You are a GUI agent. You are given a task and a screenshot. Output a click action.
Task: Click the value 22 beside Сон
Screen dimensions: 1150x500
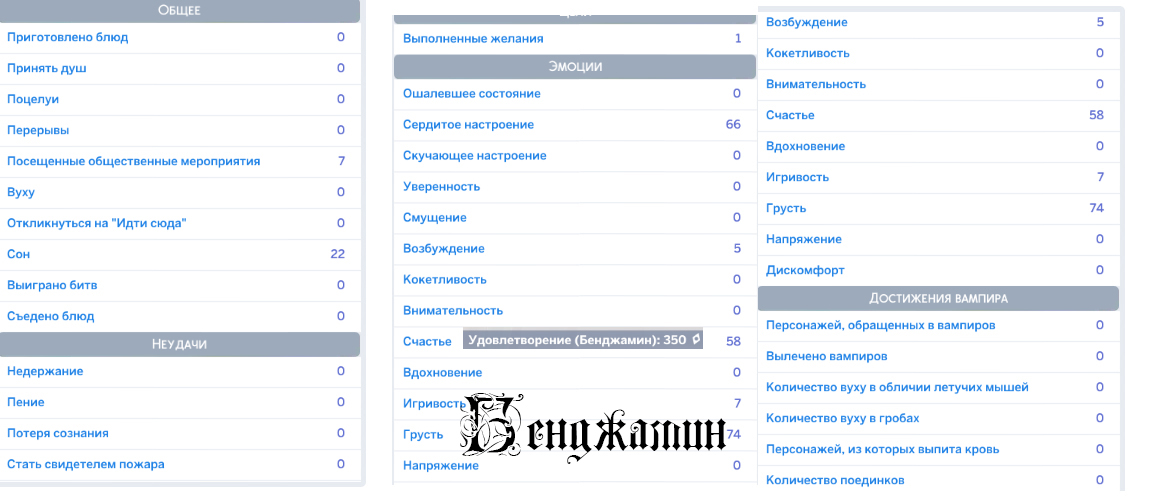pos(337,254)
